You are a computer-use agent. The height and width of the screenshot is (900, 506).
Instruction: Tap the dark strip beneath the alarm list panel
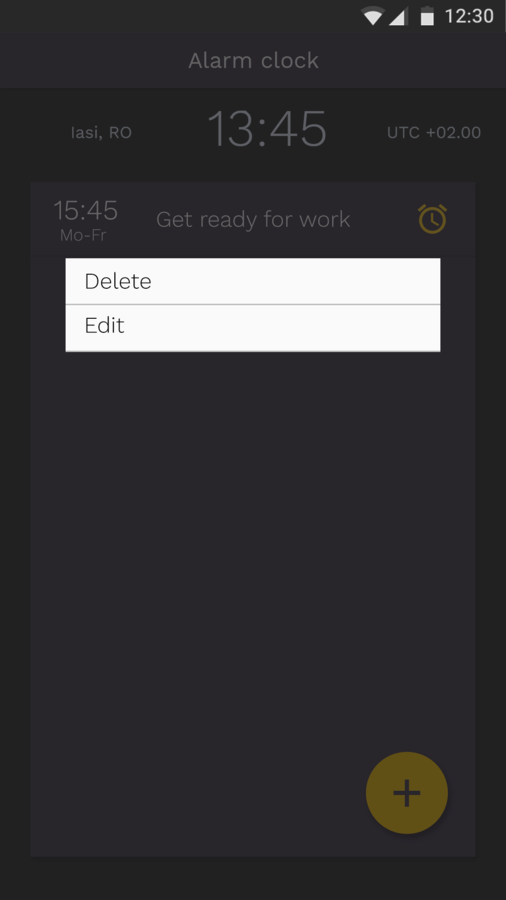tap(253, 878)
